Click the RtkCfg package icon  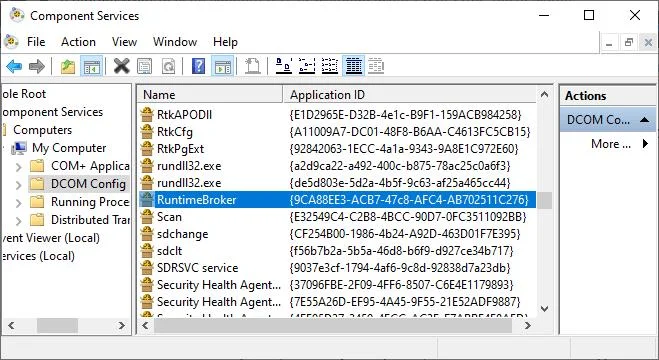(147, 131)
